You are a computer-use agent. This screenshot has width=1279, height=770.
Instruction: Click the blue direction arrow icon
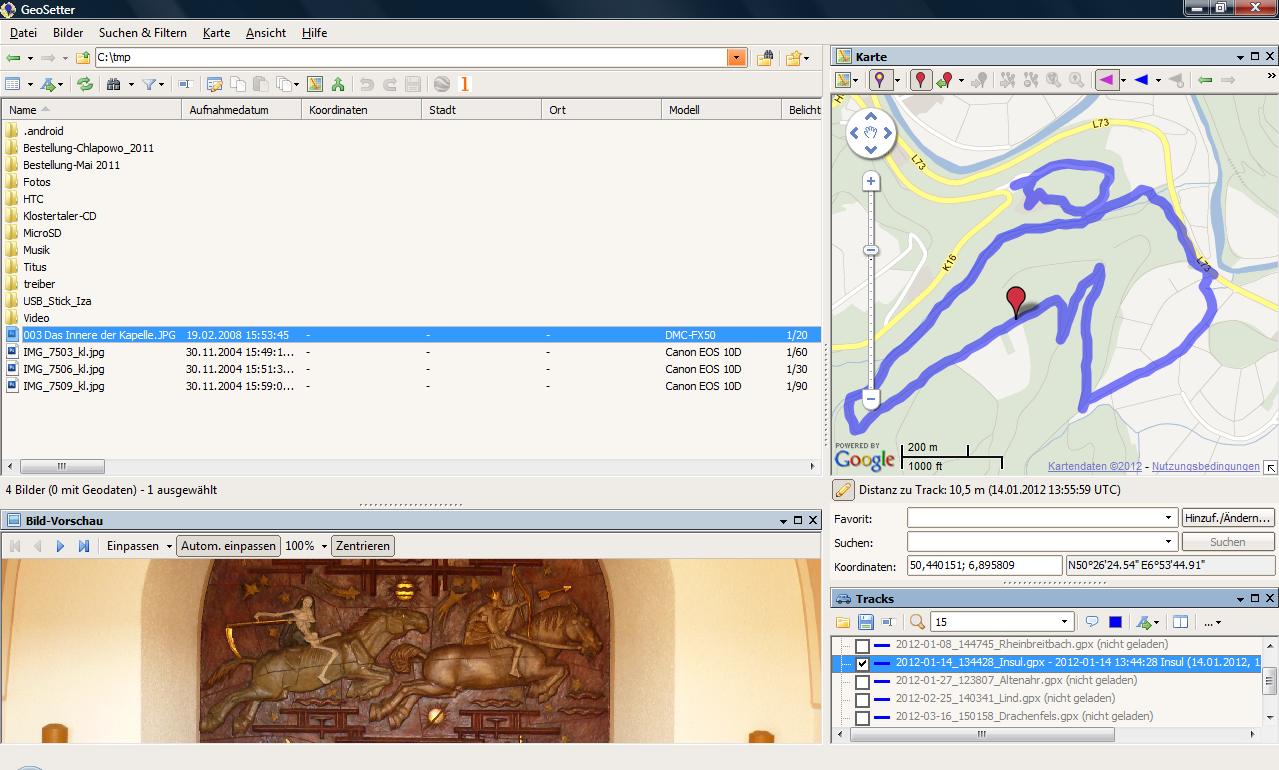[1141, 80]
